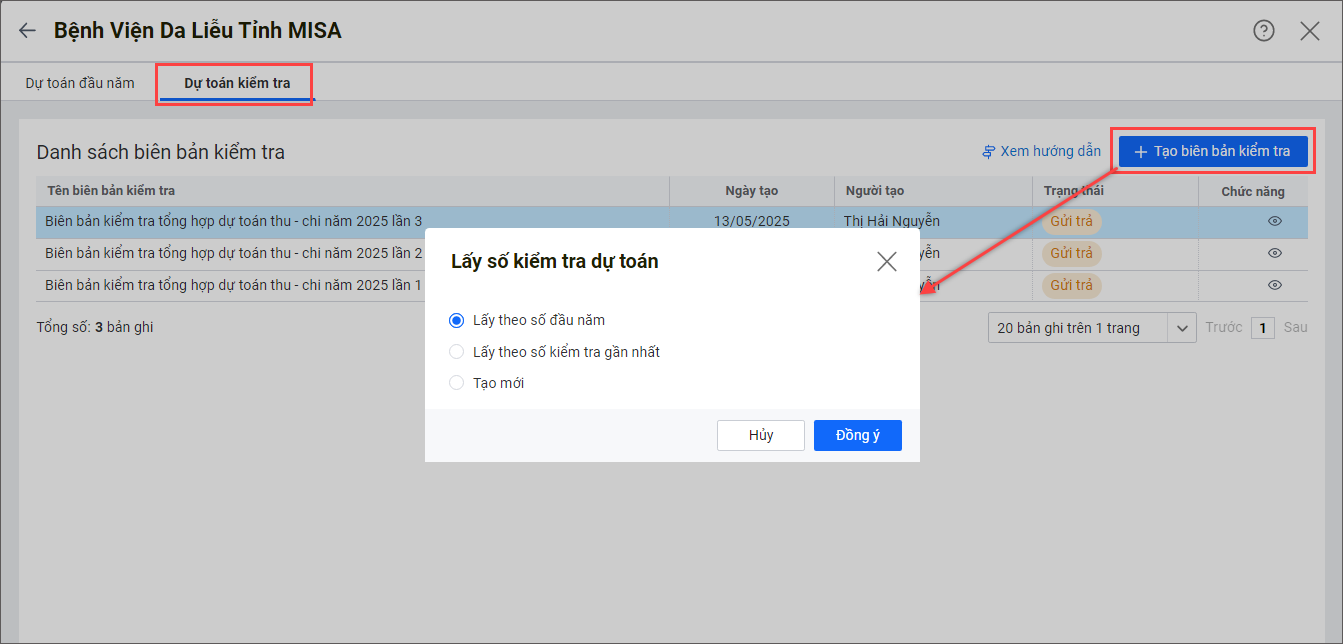This screenshot has height=644, width=1343.
Task: Select the Tạo mới radio option
Action: tap(457, 383)
